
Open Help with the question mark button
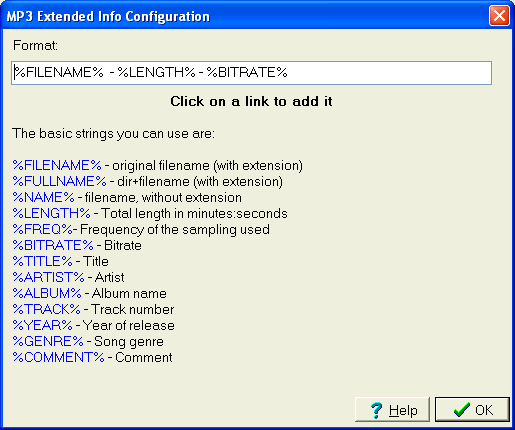(x=392, y=410)
